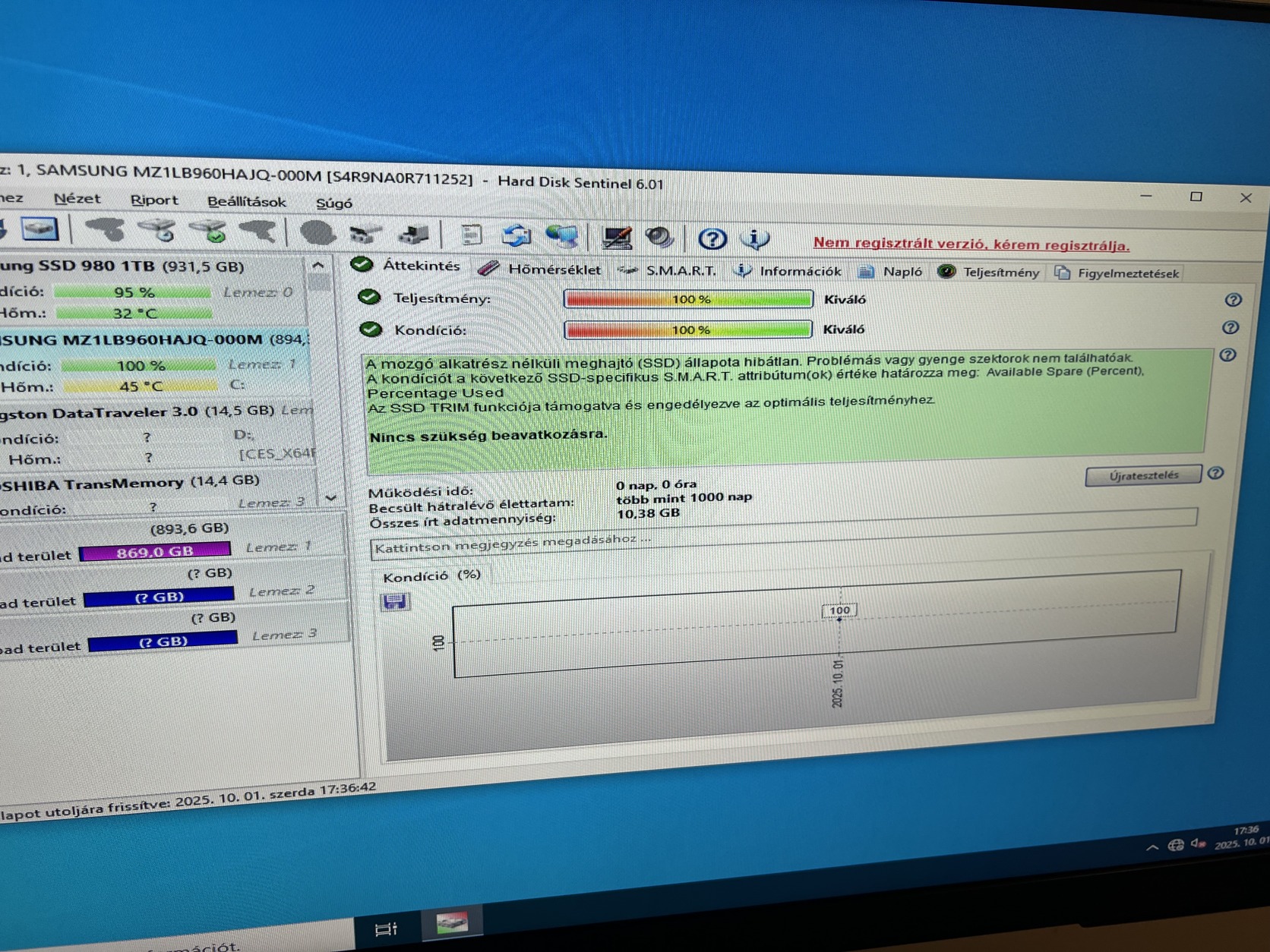Click the muted volume tray icon

(x=1199, y=843)
